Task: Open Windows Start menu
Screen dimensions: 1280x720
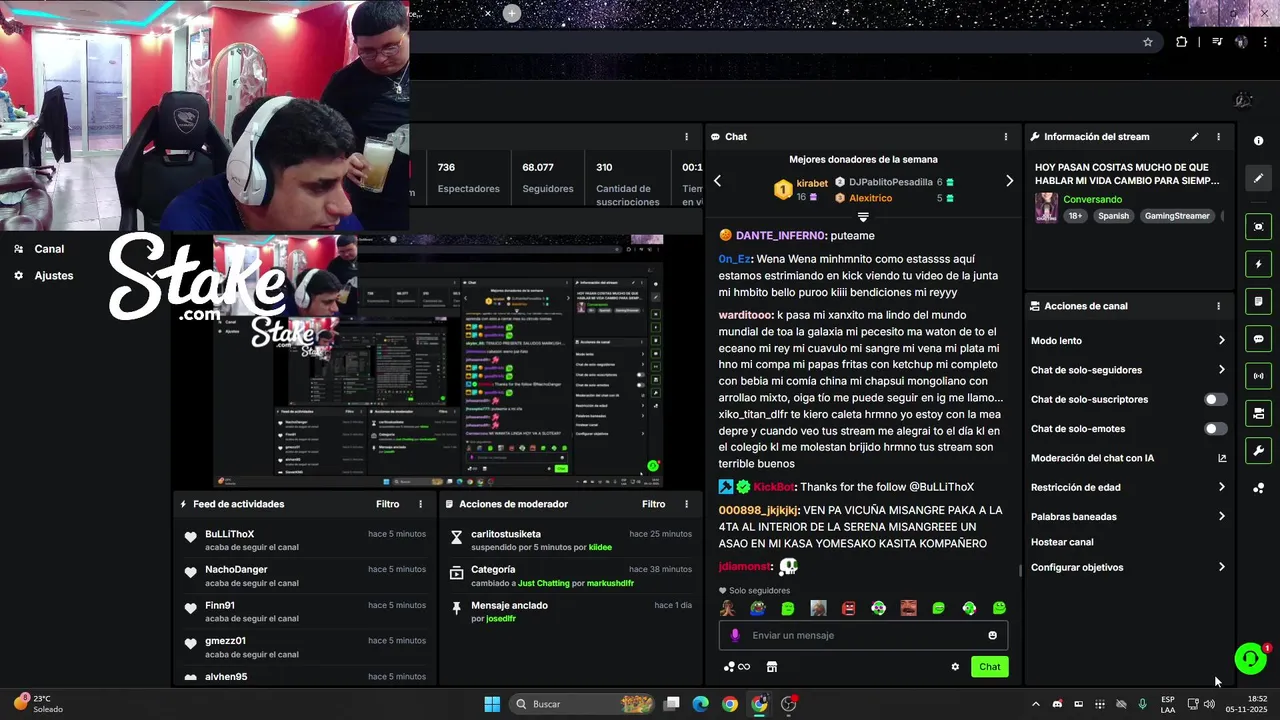Action: pos(492,704)
